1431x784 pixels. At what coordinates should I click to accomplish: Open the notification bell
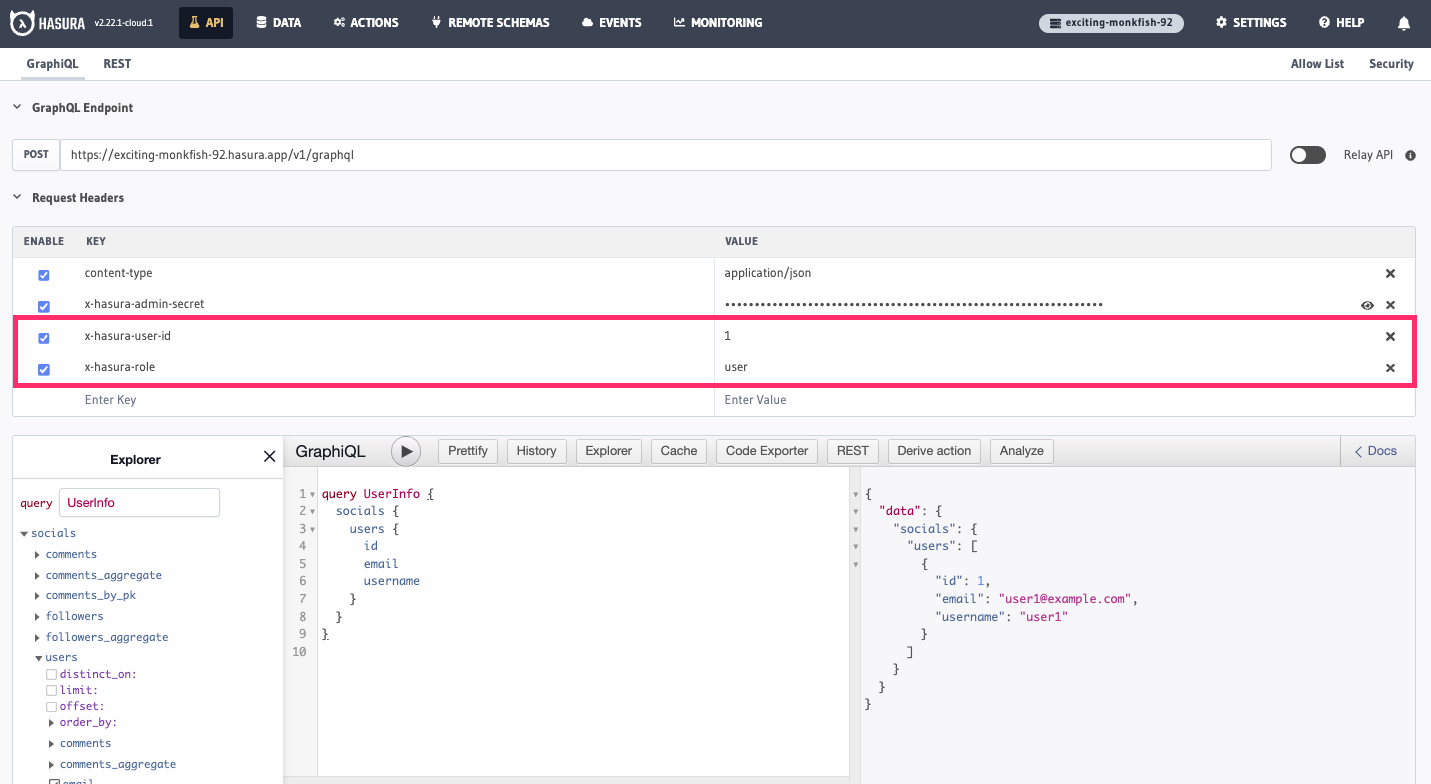point(1403,22)
